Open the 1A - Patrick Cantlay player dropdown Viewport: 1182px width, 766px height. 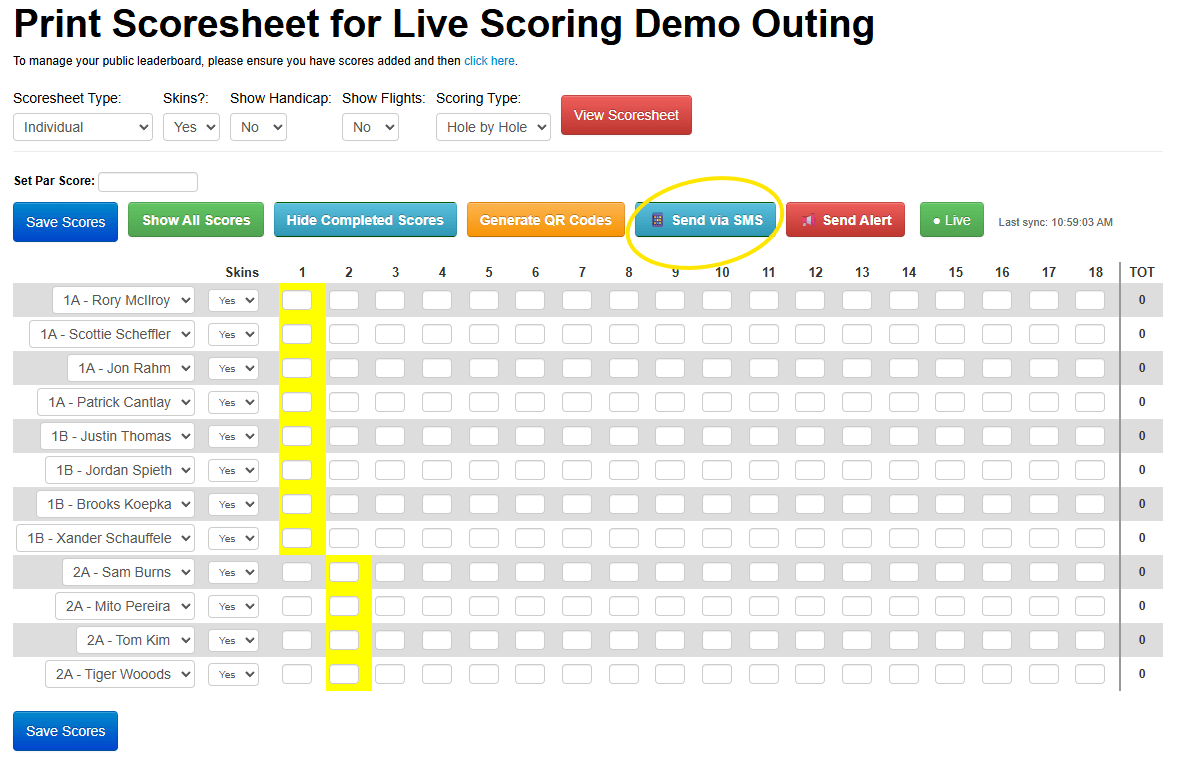116,402
